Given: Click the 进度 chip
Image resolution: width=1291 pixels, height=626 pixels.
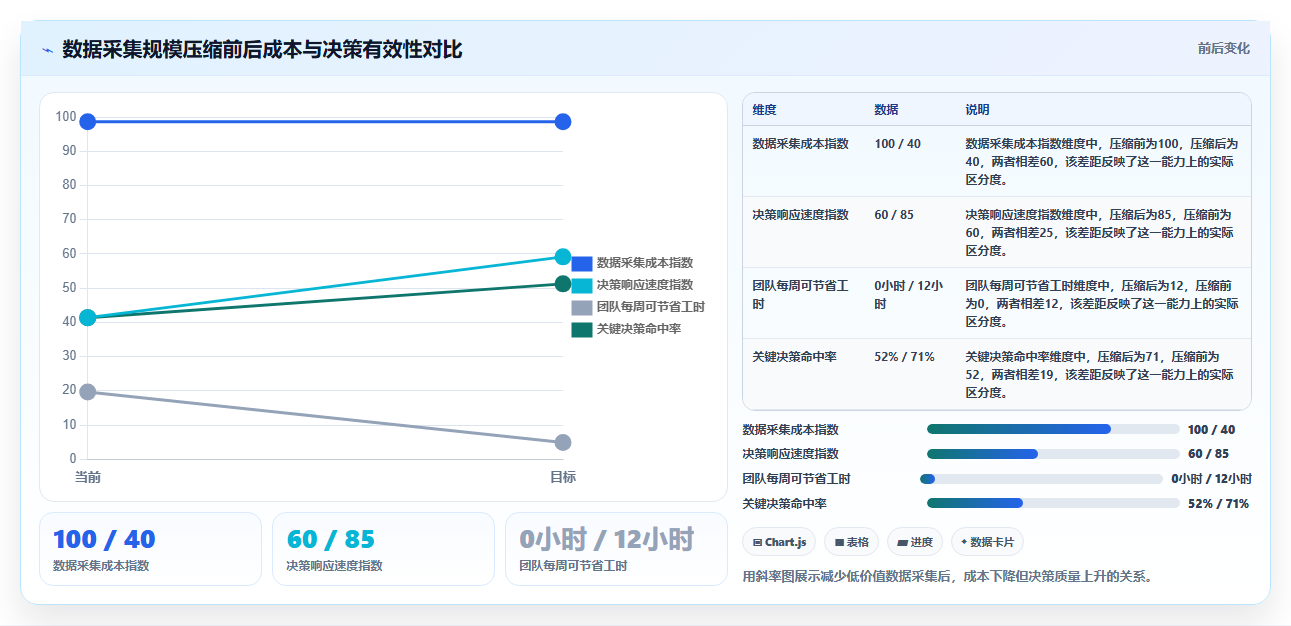Looking at the screenshot, I should pos(915,542).
